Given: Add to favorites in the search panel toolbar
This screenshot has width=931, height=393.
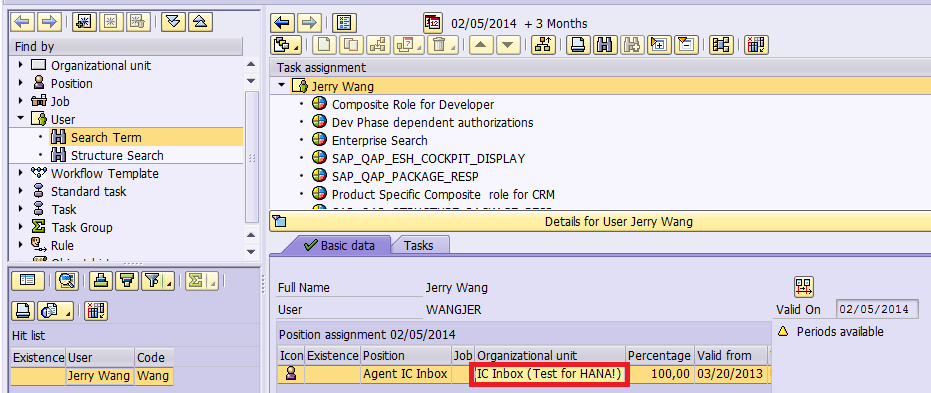Looking at the screenshot, I should click(84, 22).
